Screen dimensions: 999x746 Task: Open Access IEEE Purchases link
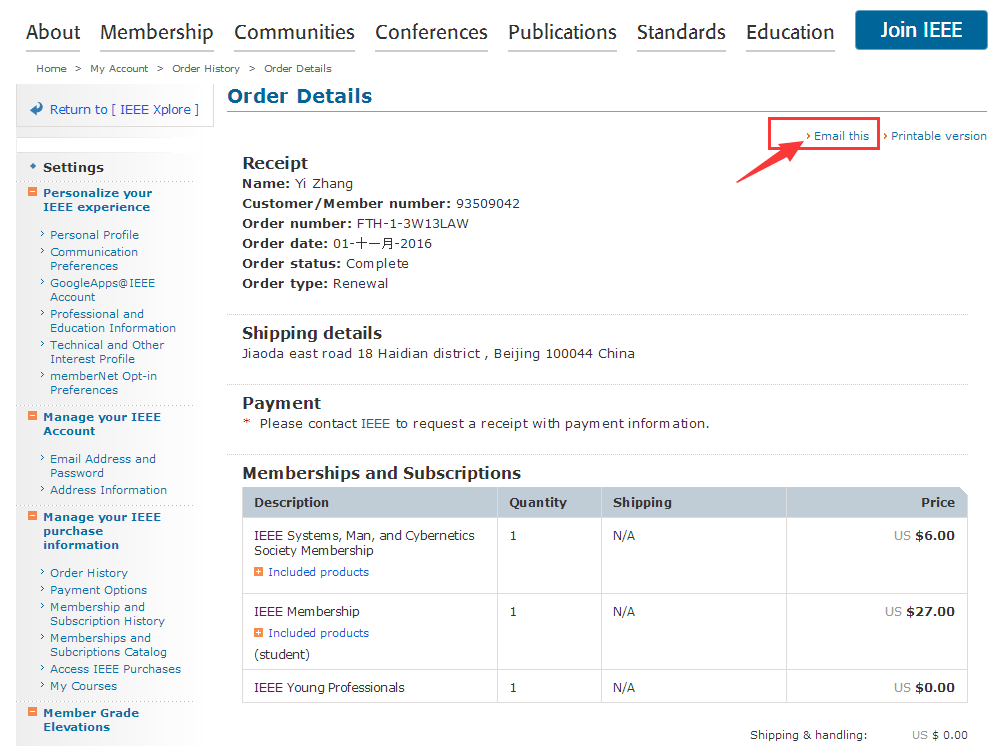point(115,669)
